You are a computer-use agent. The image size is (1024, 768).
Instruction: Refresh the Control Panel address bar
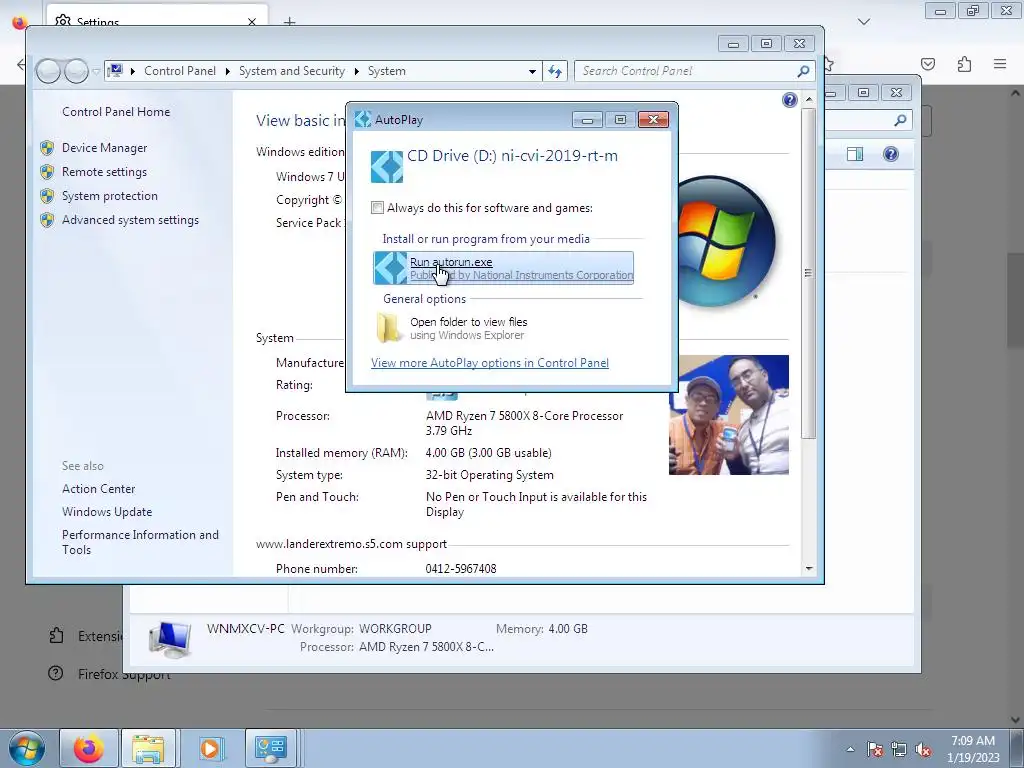[554, 71]
